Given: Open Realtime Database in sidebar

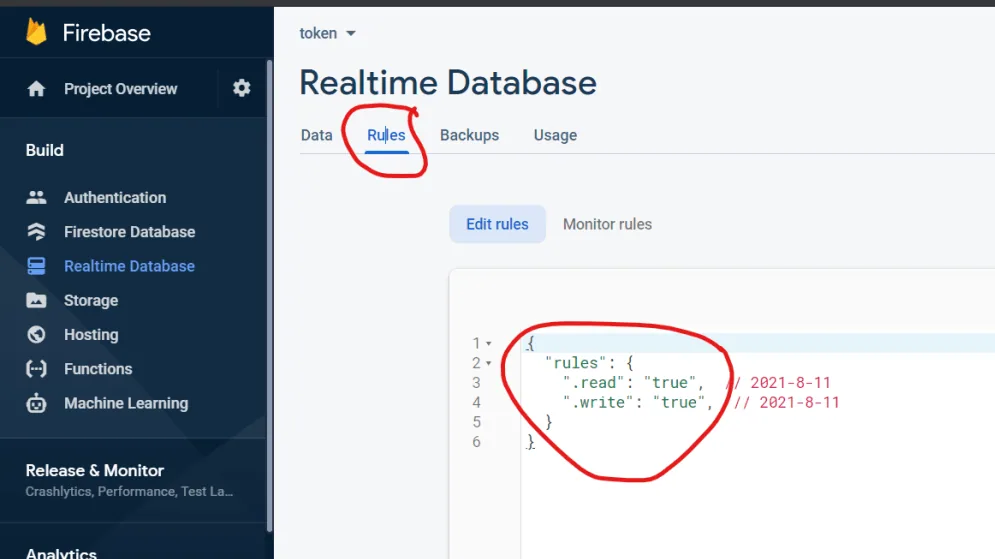Looking at the screenshot, I should [129, 266].
